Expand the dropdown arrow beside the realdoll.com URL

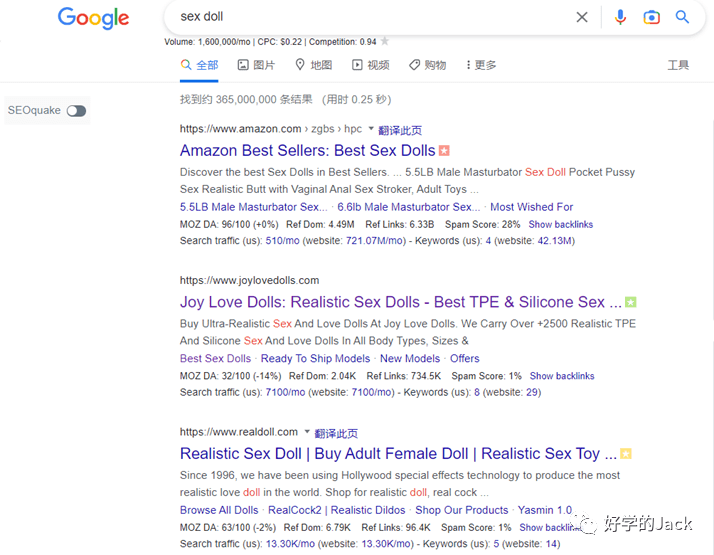(307, 431)
